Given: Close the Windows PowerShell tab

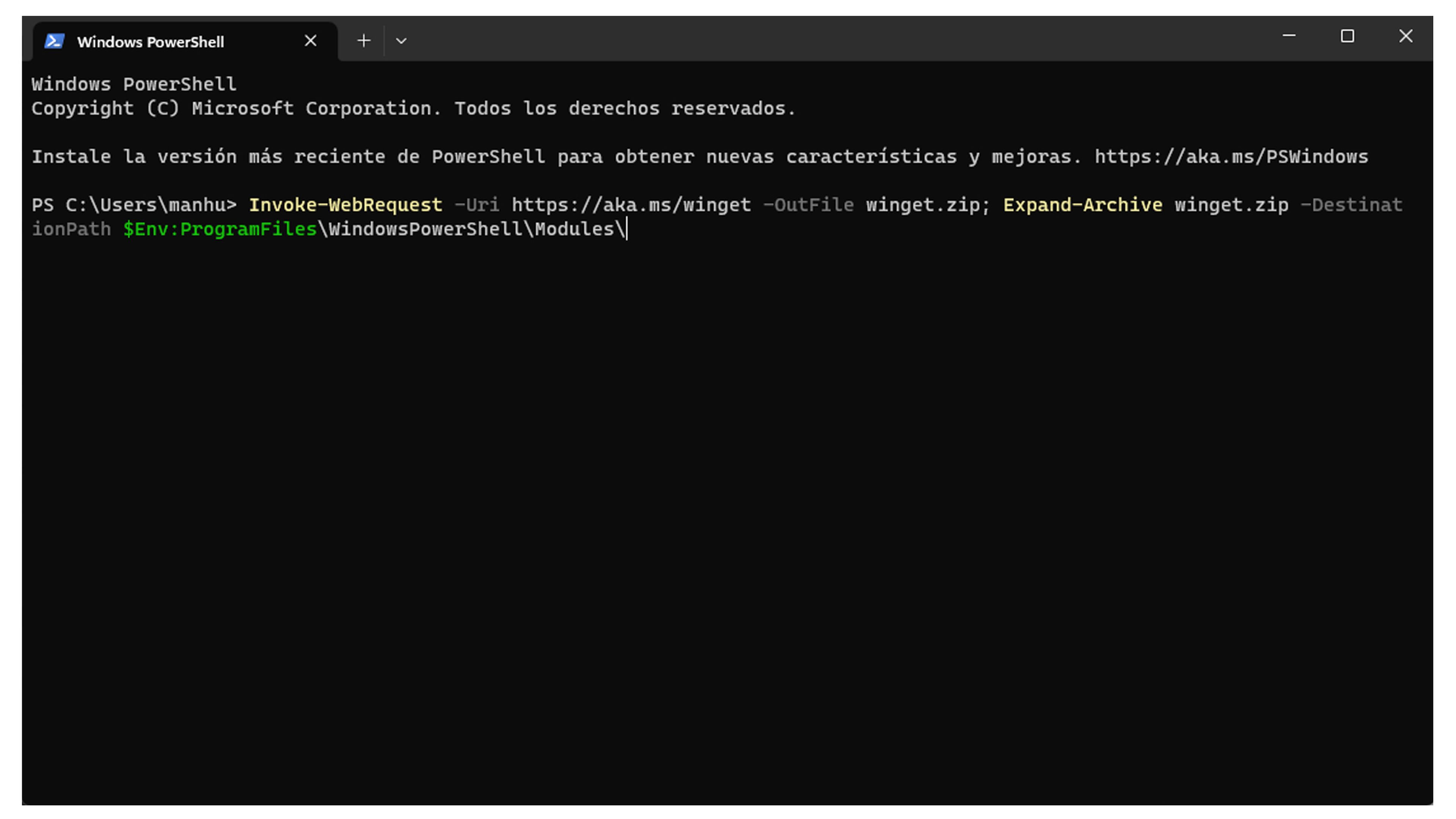Looking at the screenshot, I should [310, 41].
